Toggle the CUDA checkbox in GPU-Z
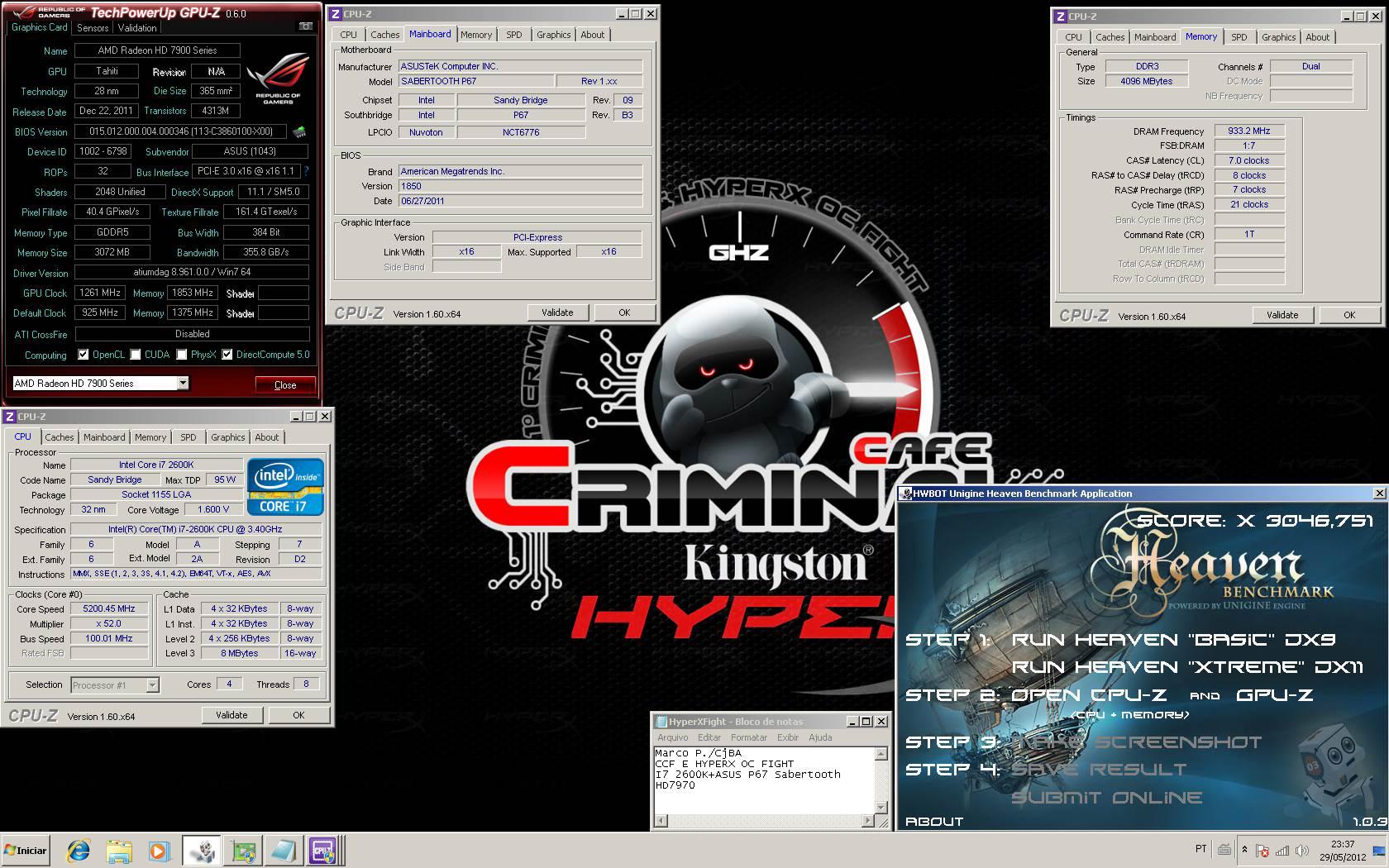 point(135,355)
